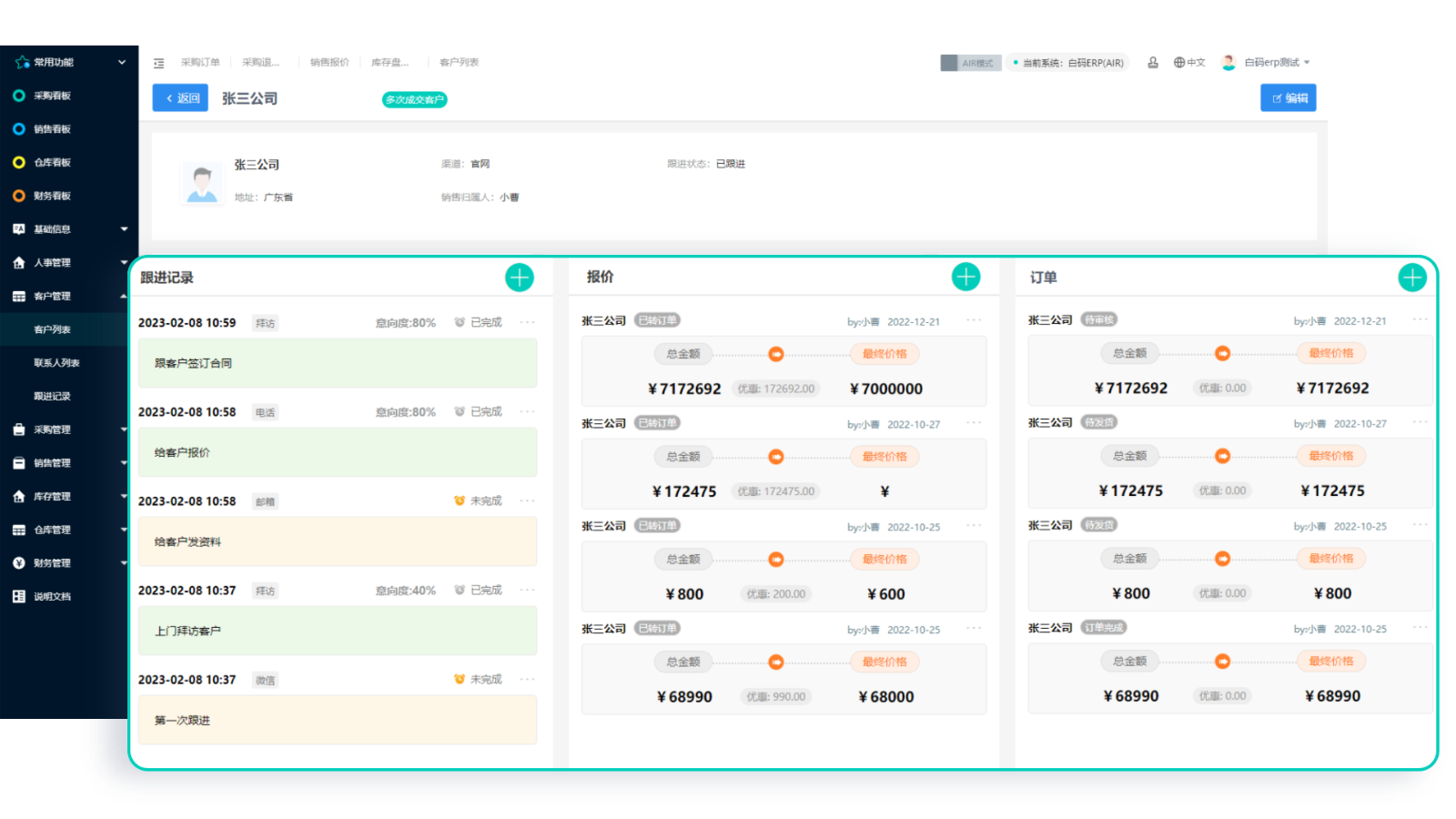Expand the 销售管理 sidebar menu
Image resolution: width=1456 pixels, height=819 pixels.
pos(64,462)
